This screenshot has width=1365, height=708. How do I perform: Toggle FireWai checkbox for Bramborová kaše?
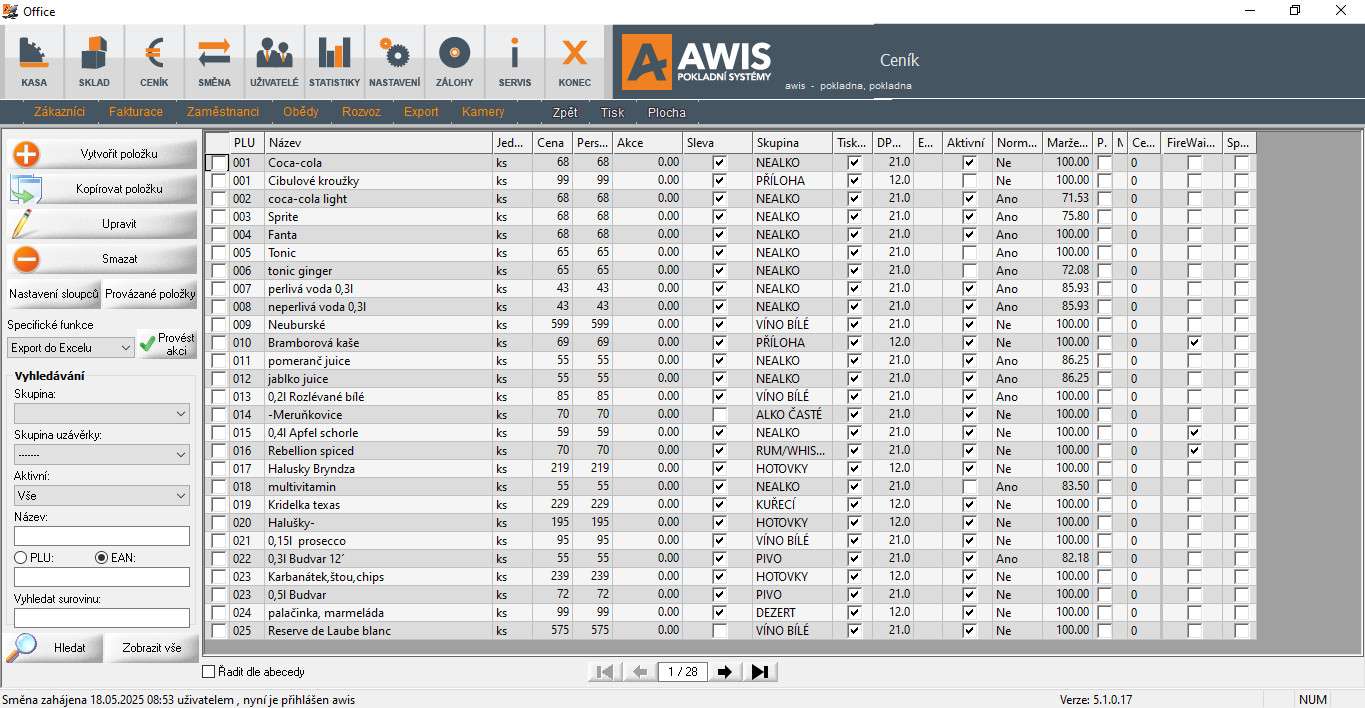point(1195,343)
